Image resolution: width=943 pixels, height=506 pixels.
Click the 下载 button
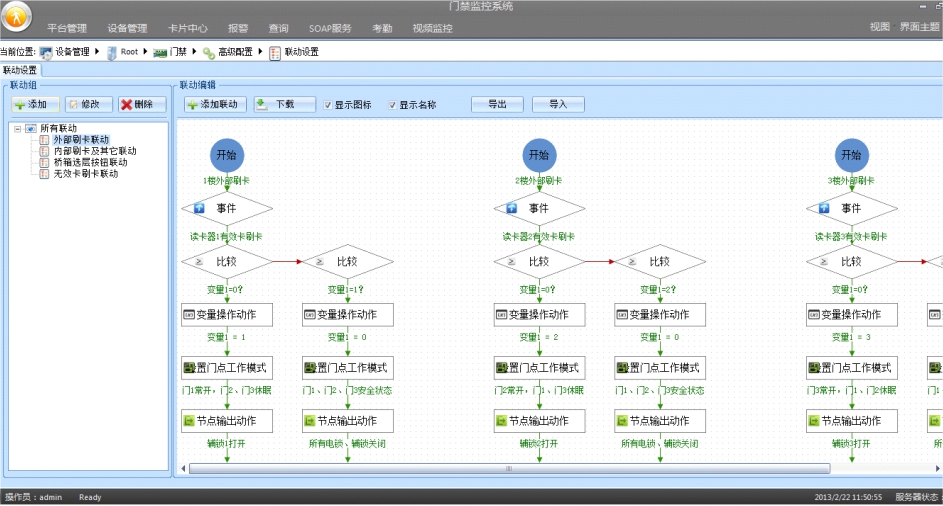tap(284, 105)
